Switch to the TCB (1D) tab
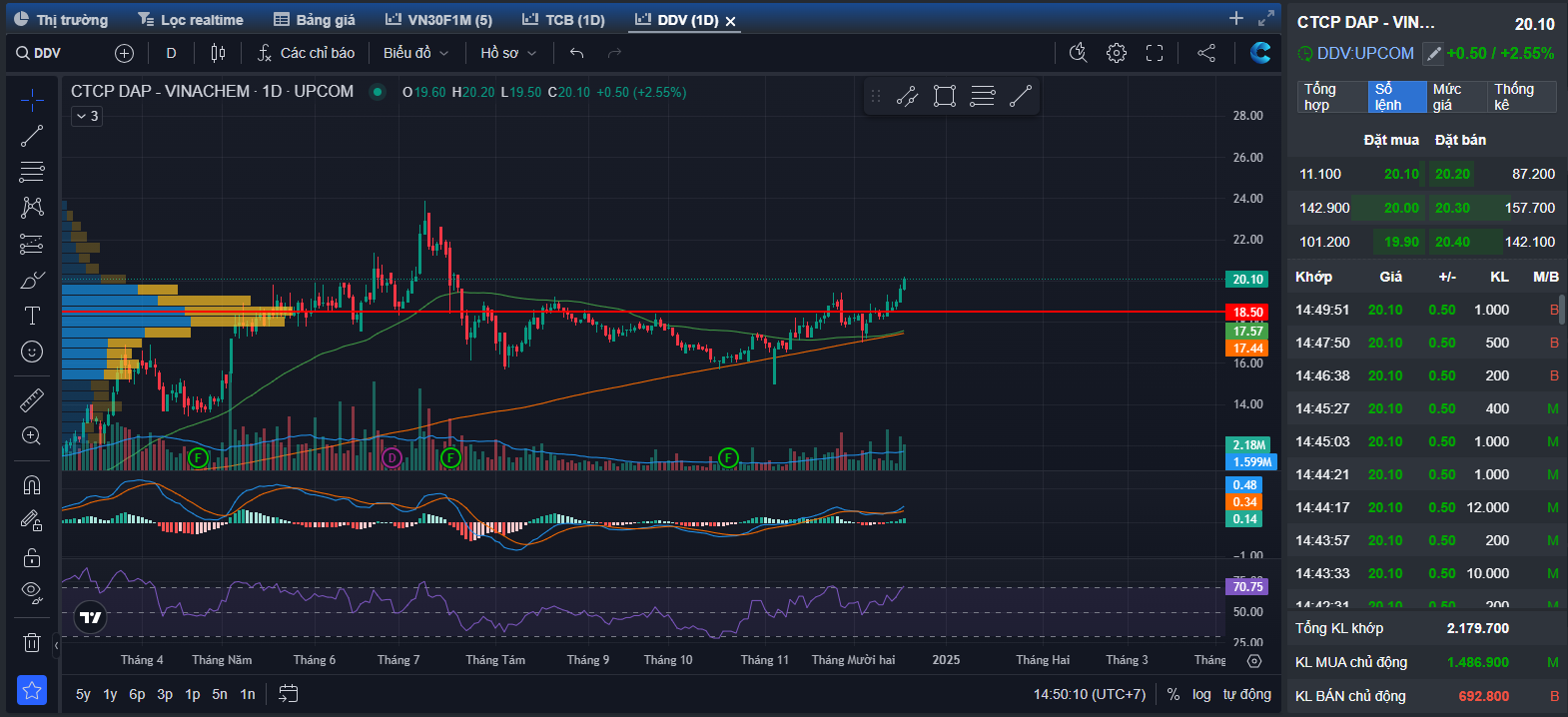Screen dimensions: 1568x717 [x=564, y=20]
